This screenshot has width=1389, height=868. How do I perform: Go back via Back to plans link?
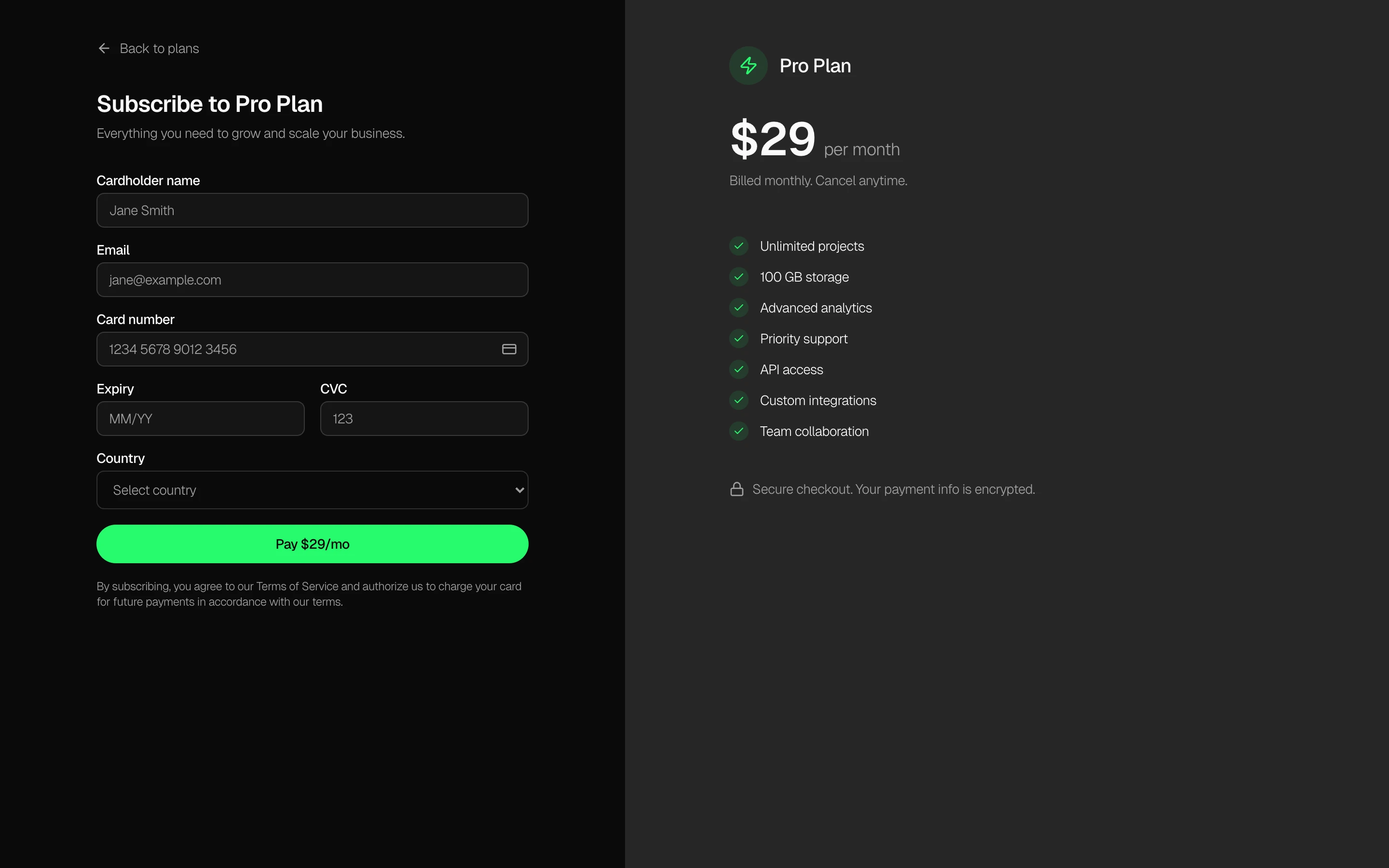[159, 49]
